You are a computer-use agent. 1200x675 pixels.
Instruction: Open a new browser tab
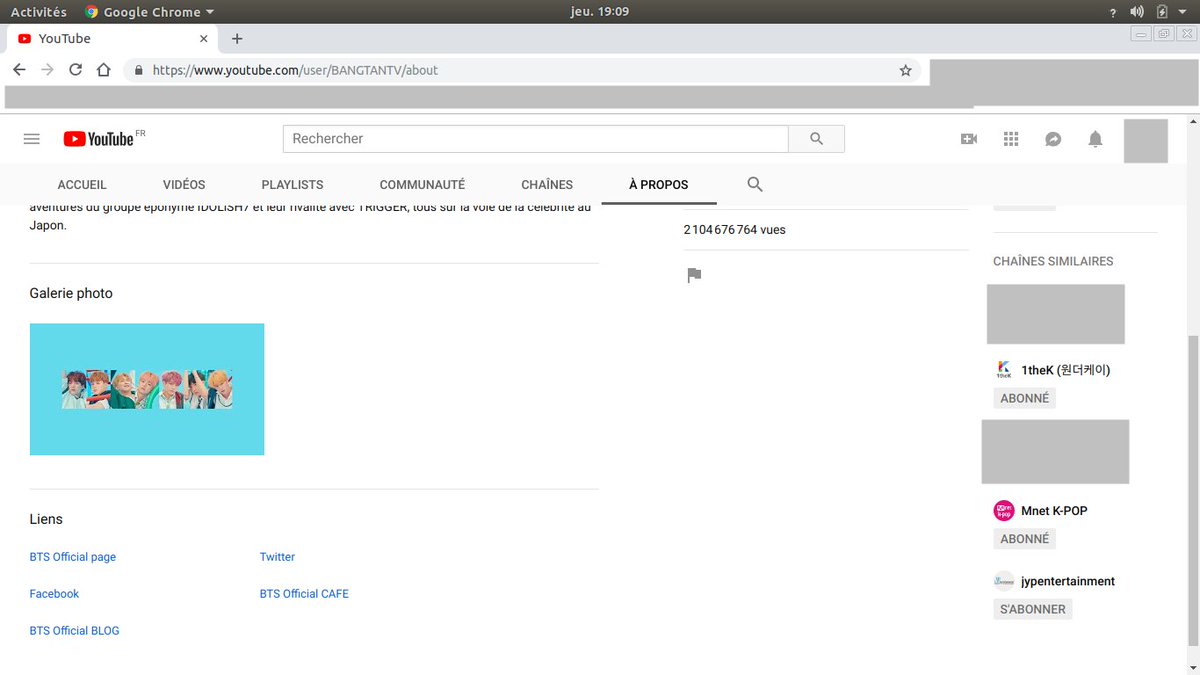[x=237, y=38]
